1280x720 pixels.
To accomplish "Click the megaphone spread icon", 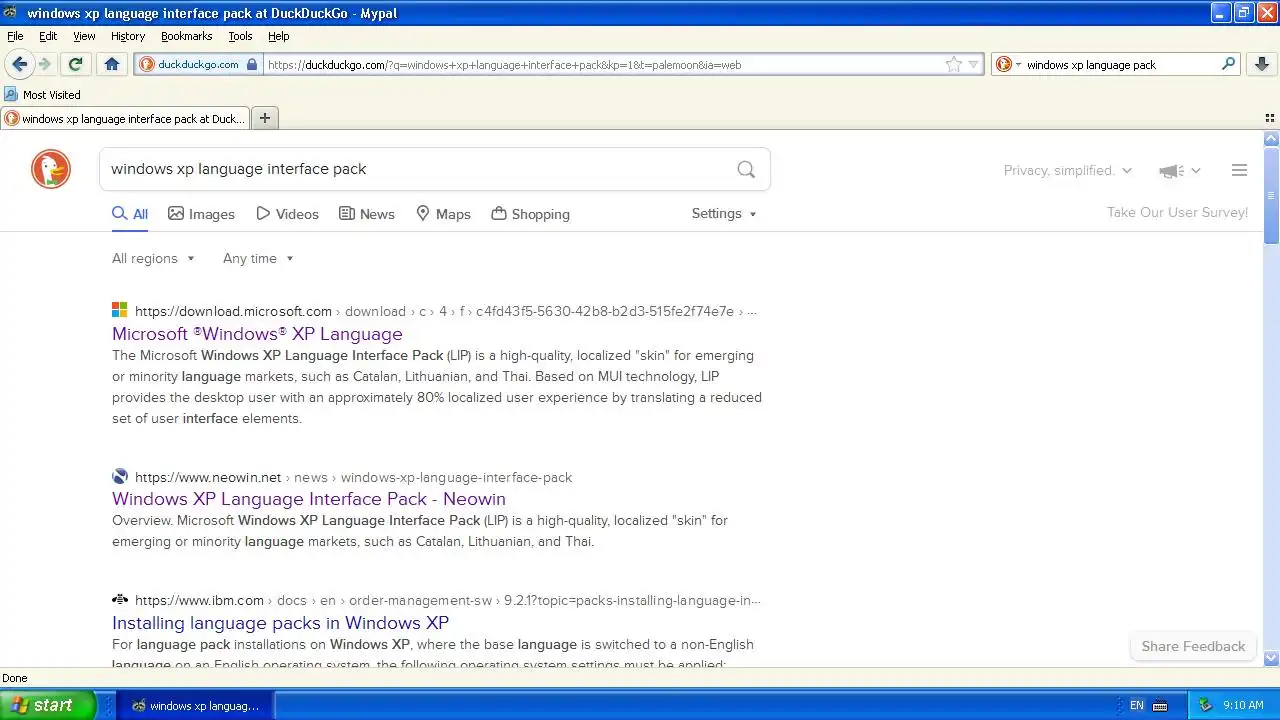I will pos(1180,171).
